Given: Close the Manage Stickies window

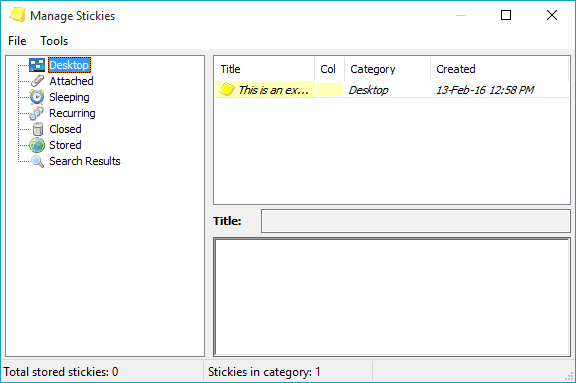Looking at the screenshot, I should point(552,15).
